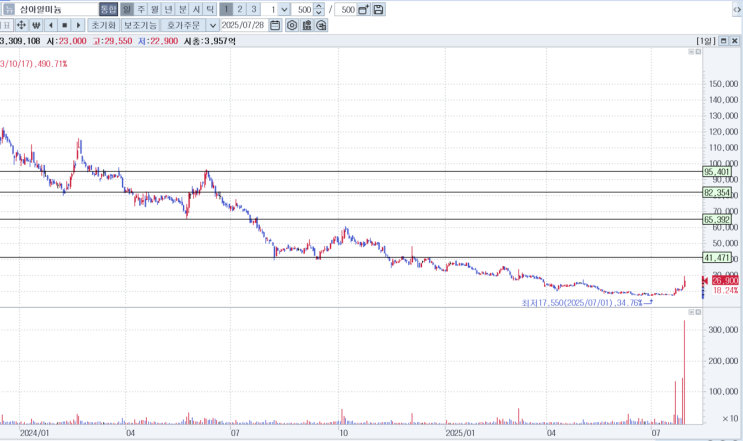Open the 보조기능 (auxiliary functions) menu
This screenshot has width=743, height=441.
pos(140,25)
